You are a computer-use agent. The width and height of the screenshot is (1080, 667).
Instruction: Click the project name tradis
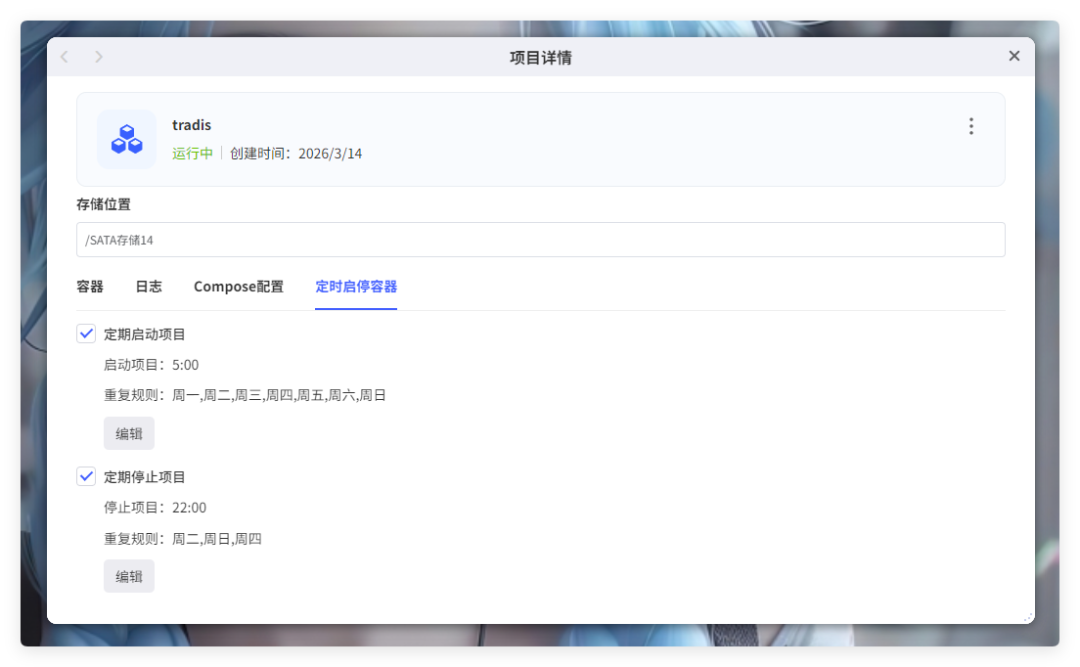click(191, 125)
